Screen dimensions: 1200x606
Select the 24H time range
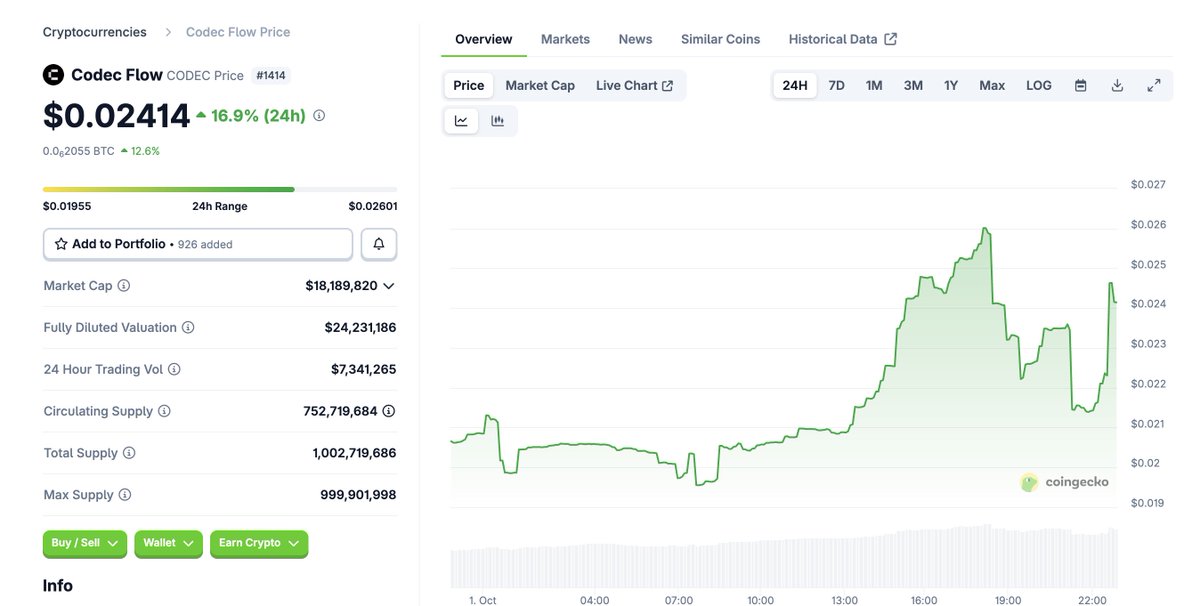(795, 86)
